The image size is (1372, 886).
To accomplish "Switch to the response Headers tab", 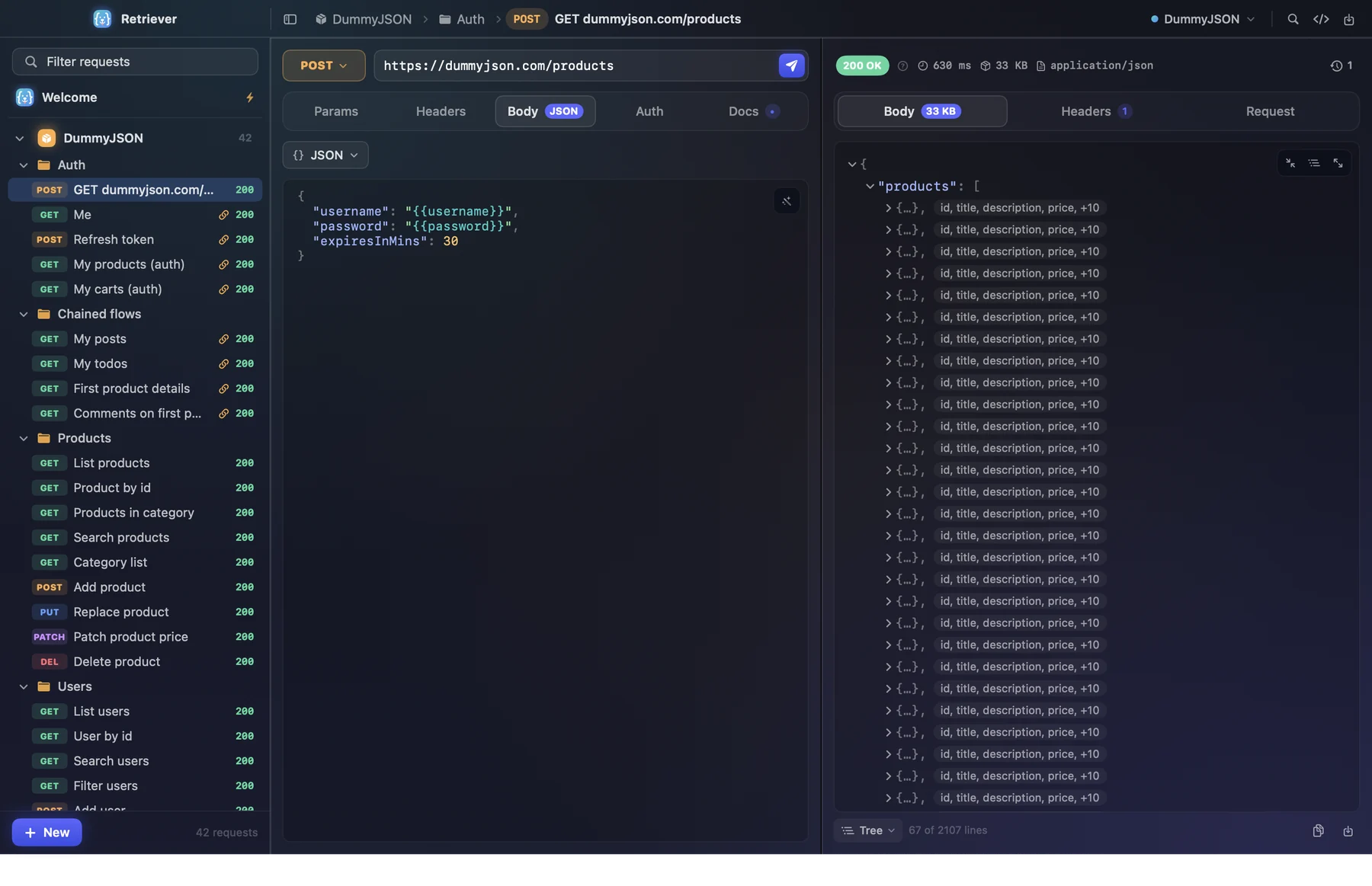I will pos(1095,111).
